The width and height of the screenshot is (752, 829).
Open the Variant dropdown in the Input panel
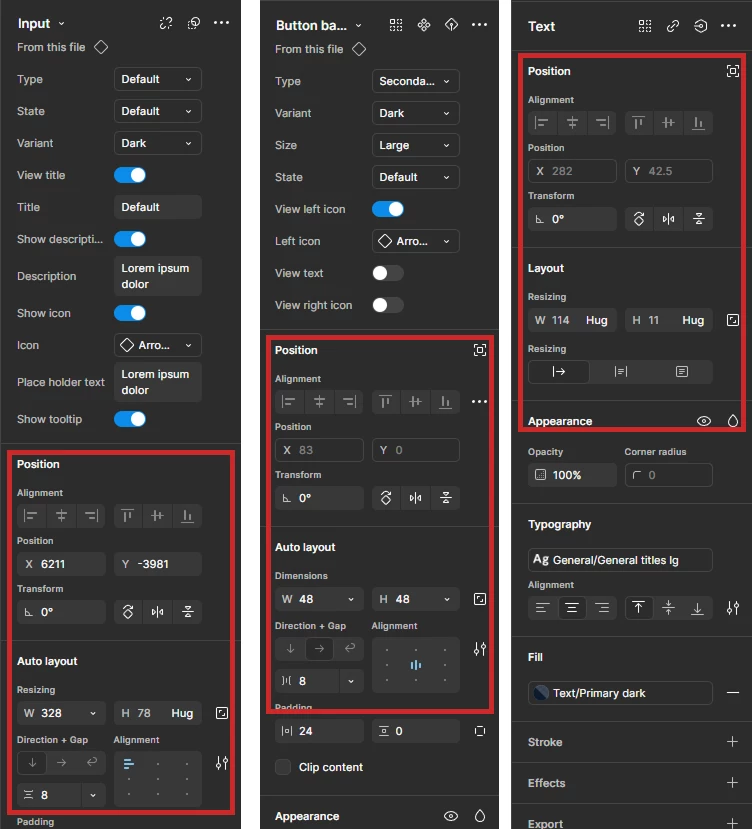click(158, 143)
